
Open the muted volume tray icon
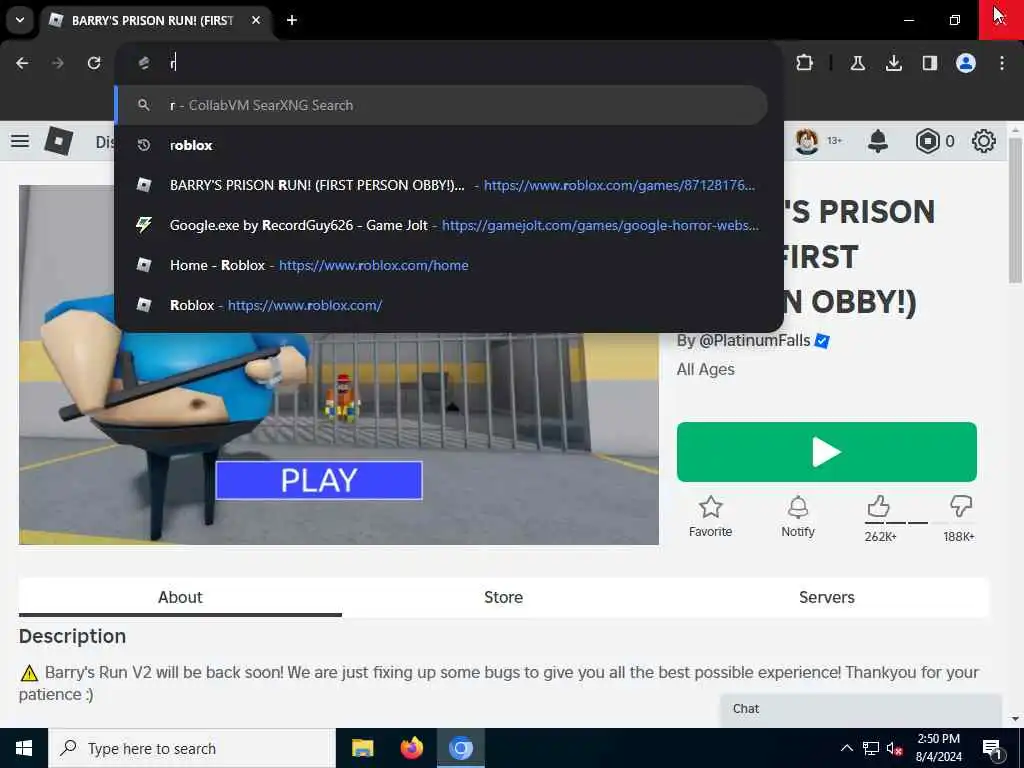pos(895,748)
